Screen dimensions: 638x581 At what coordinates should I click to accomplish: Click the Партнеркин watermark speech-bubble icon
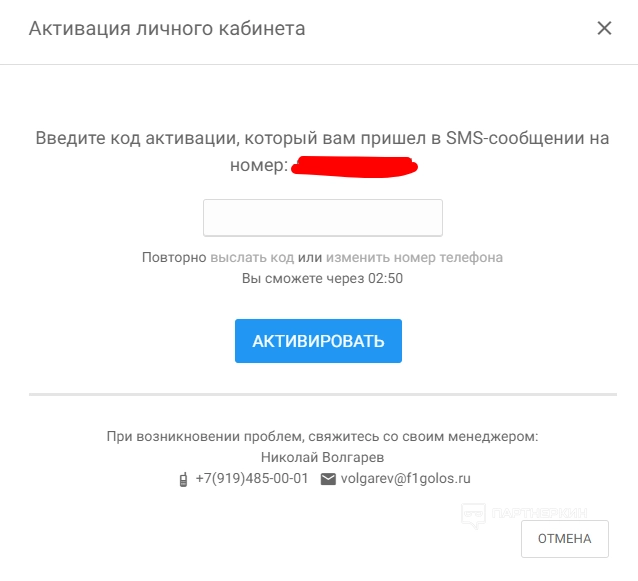click(473, 514)
